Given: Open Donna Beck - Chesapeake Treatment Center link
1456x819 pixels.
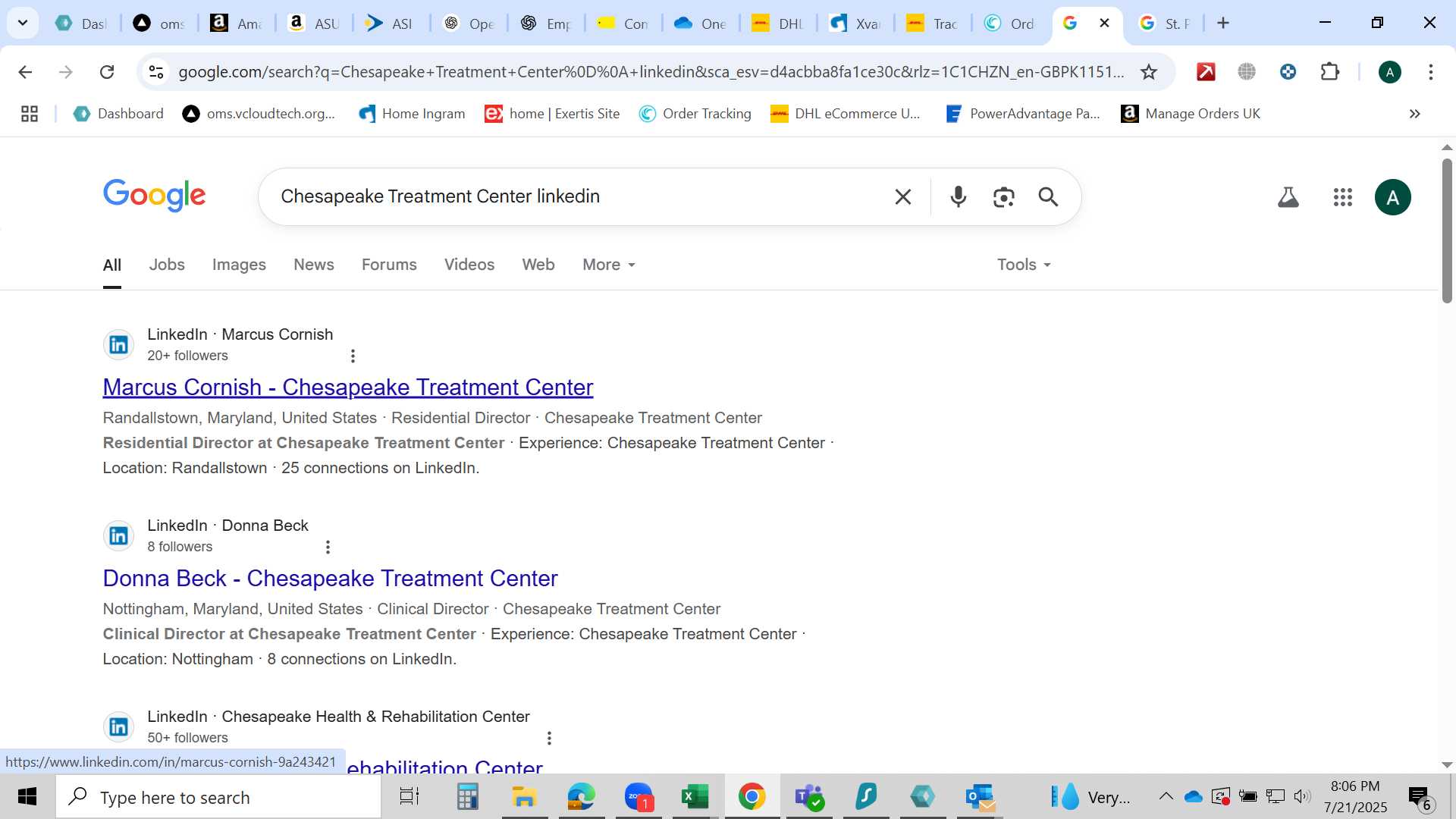Looking at the screenshot, I should click(331, 579).
